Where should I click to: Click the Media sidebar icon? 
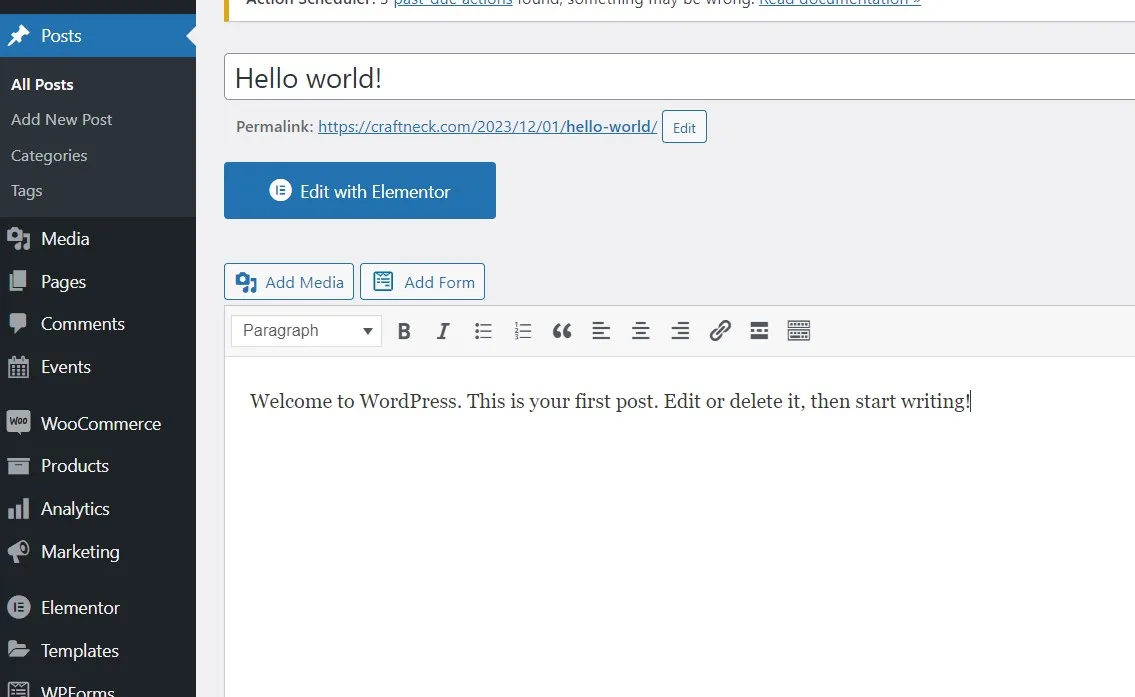coord(19,239)
